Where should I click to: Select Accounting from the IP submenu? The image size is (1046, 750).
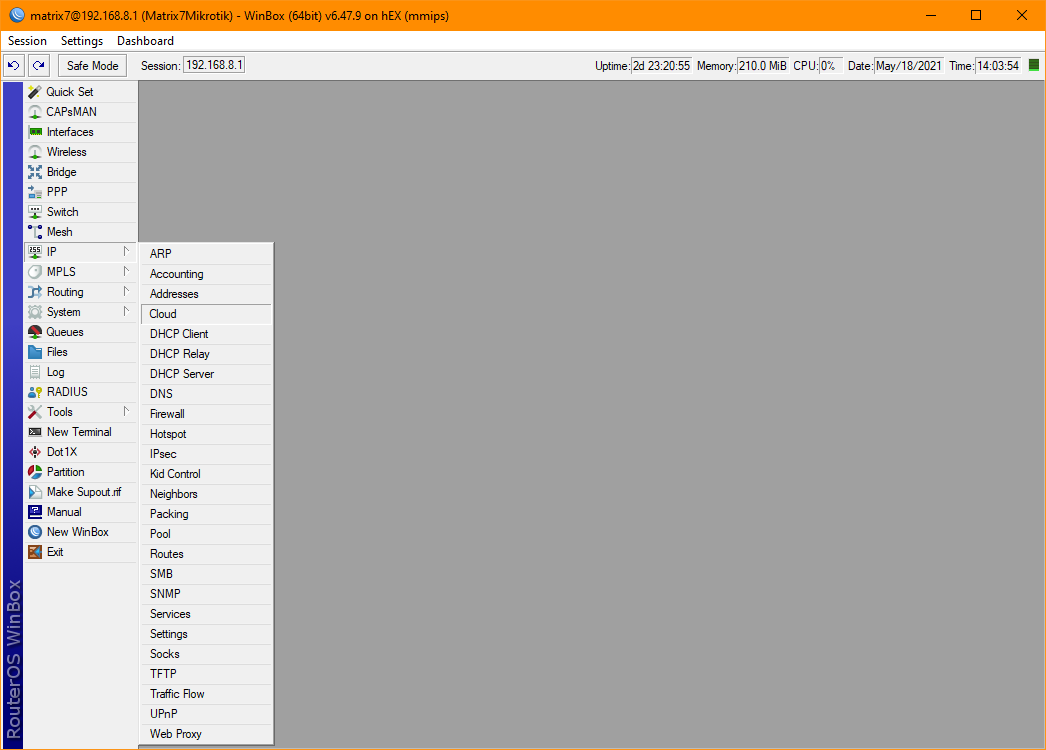(x=206, y=274)
